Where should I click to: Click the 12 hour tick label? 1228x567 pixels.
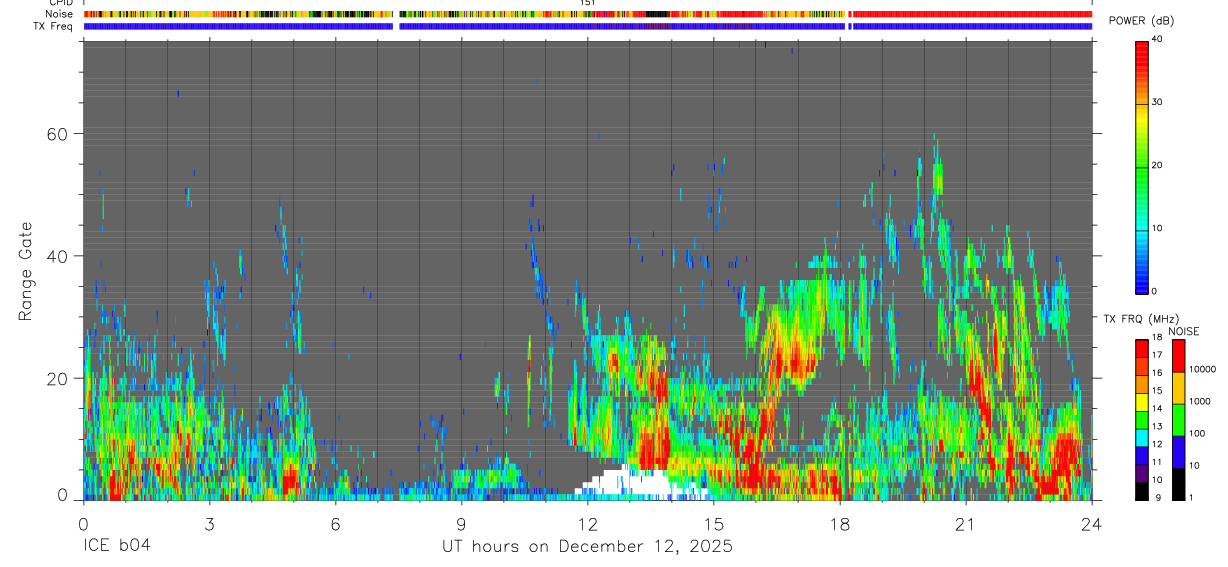click(587, 523)
